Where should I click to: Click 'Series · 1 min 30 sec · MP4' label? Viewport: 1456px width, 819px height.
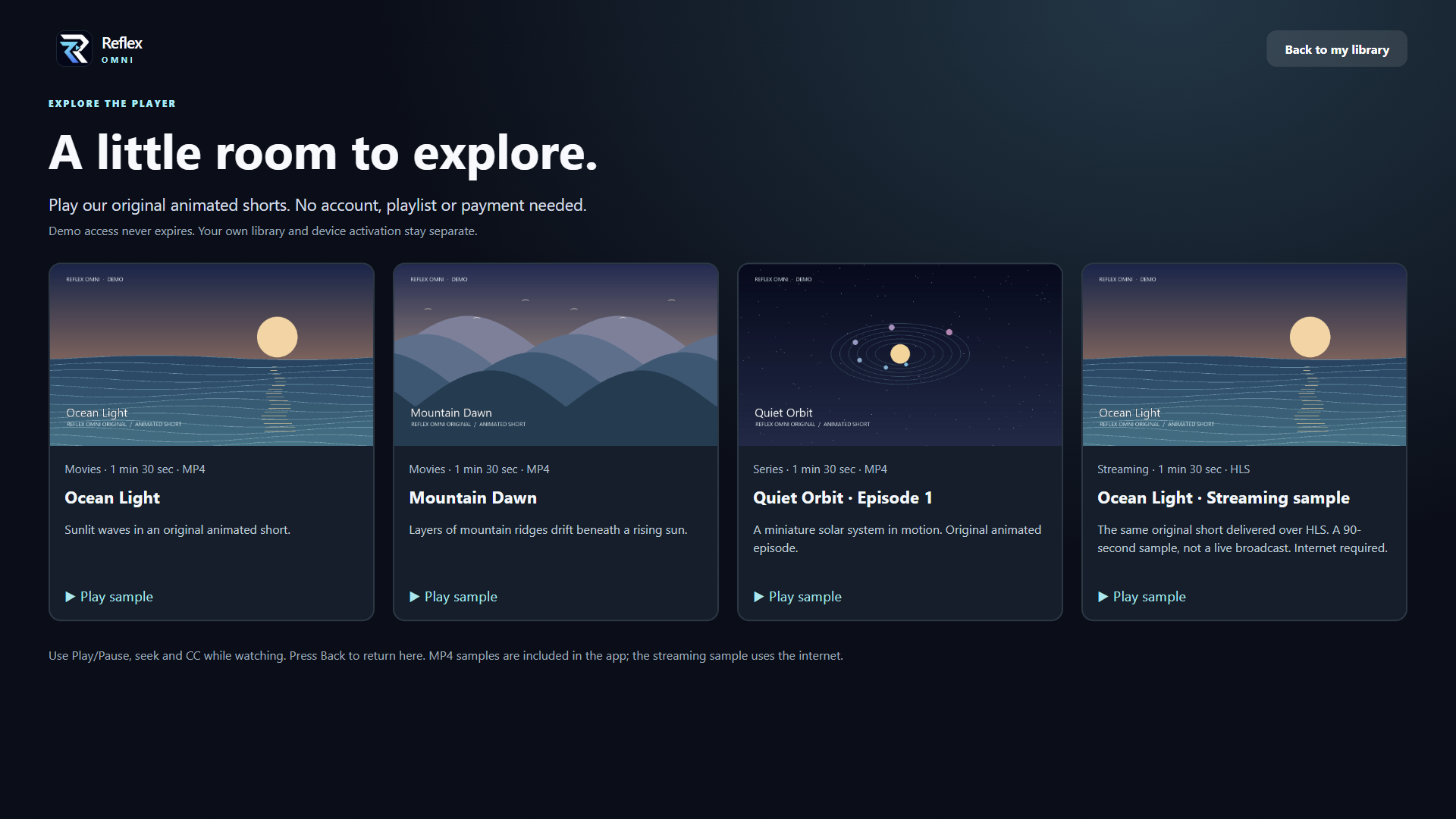coord(820,469)
